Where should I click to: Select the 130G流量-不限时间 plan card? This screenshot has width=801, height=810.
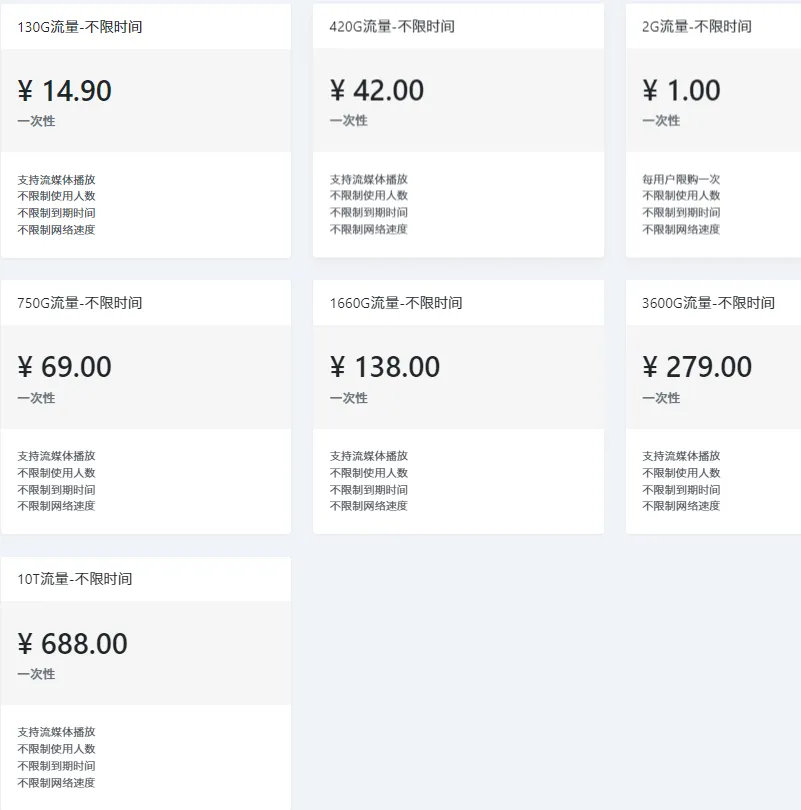point(146,131)
